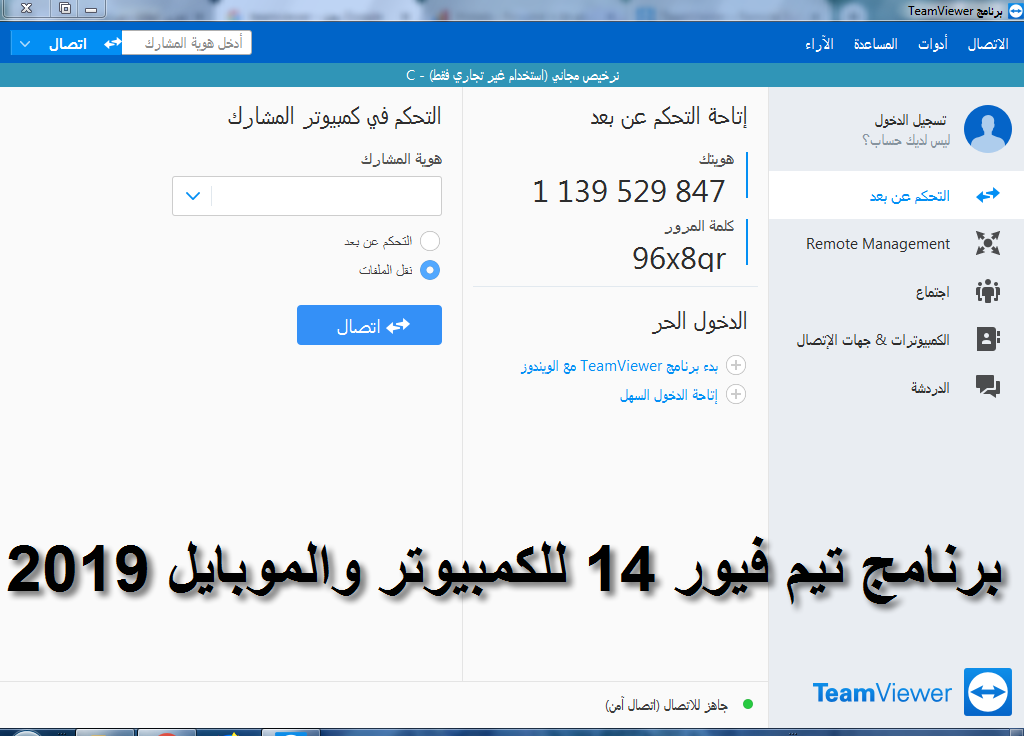Click the TeamViewer logo at bottom
The height and width of the screenshot is (736, 1024).
(x=987, y=693)
